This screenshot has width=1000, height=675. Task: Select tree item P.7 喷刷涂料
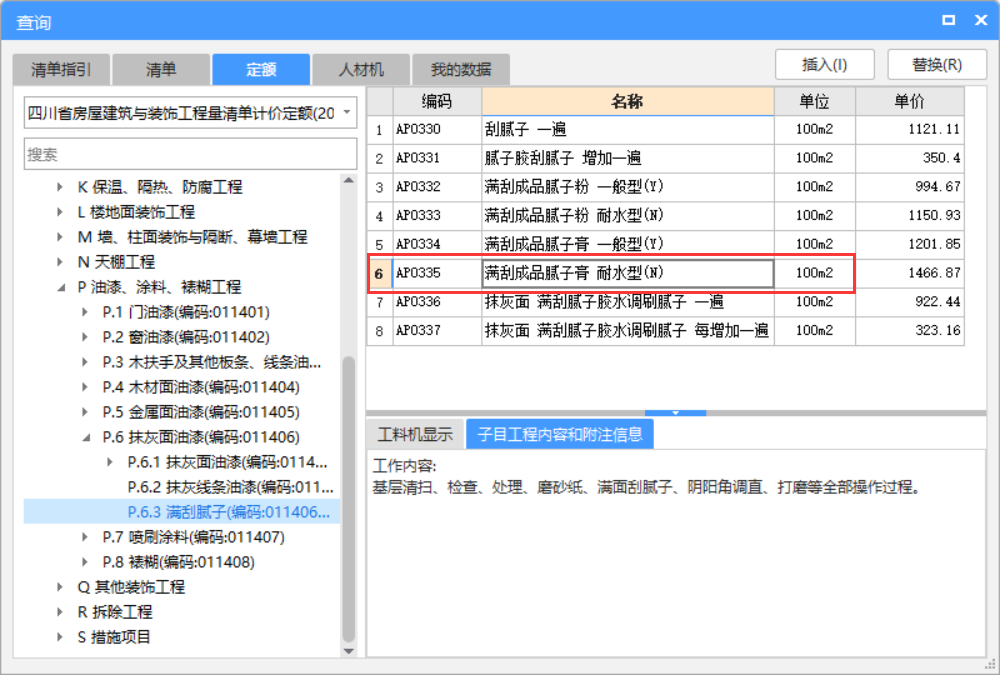[193, 537]
